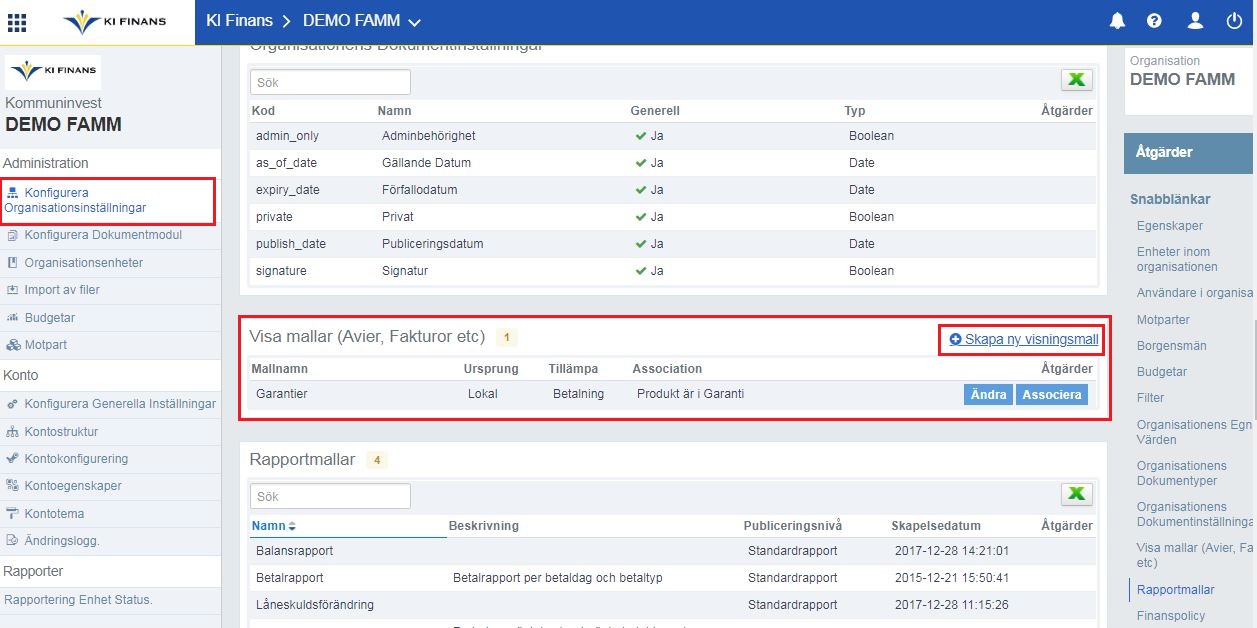
Task: Click the Kontostruktur sidebar icon
Action: tap(14, 432)
